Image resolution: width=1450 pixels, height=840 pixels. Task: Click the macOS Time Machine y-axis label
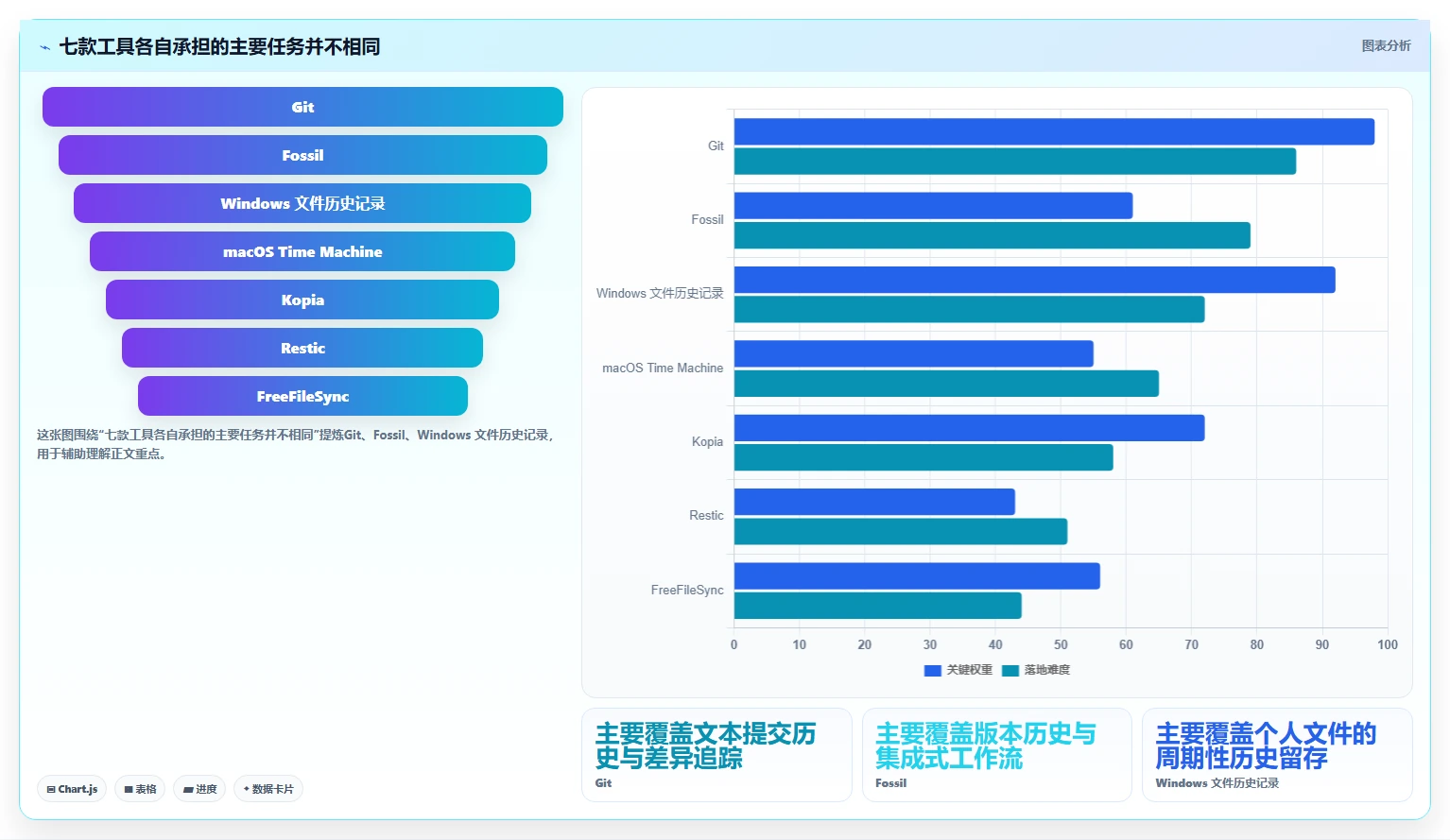click(663, 368)
